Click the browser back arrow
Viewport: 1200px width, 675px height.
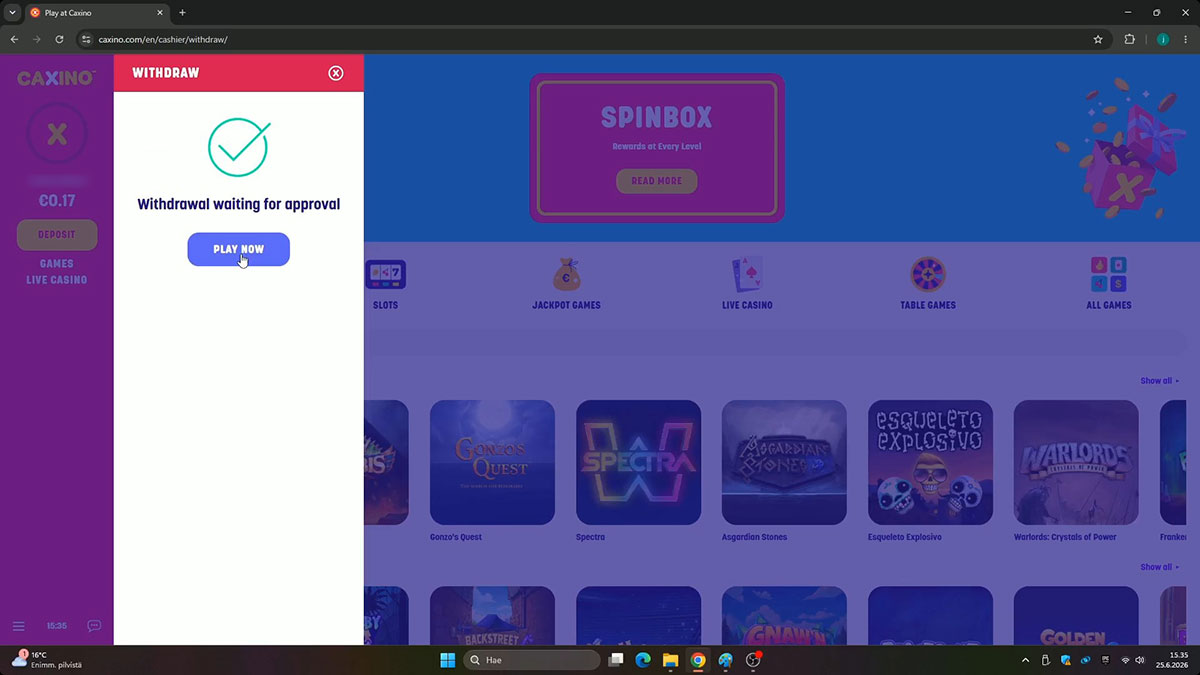tap(14, 39)
